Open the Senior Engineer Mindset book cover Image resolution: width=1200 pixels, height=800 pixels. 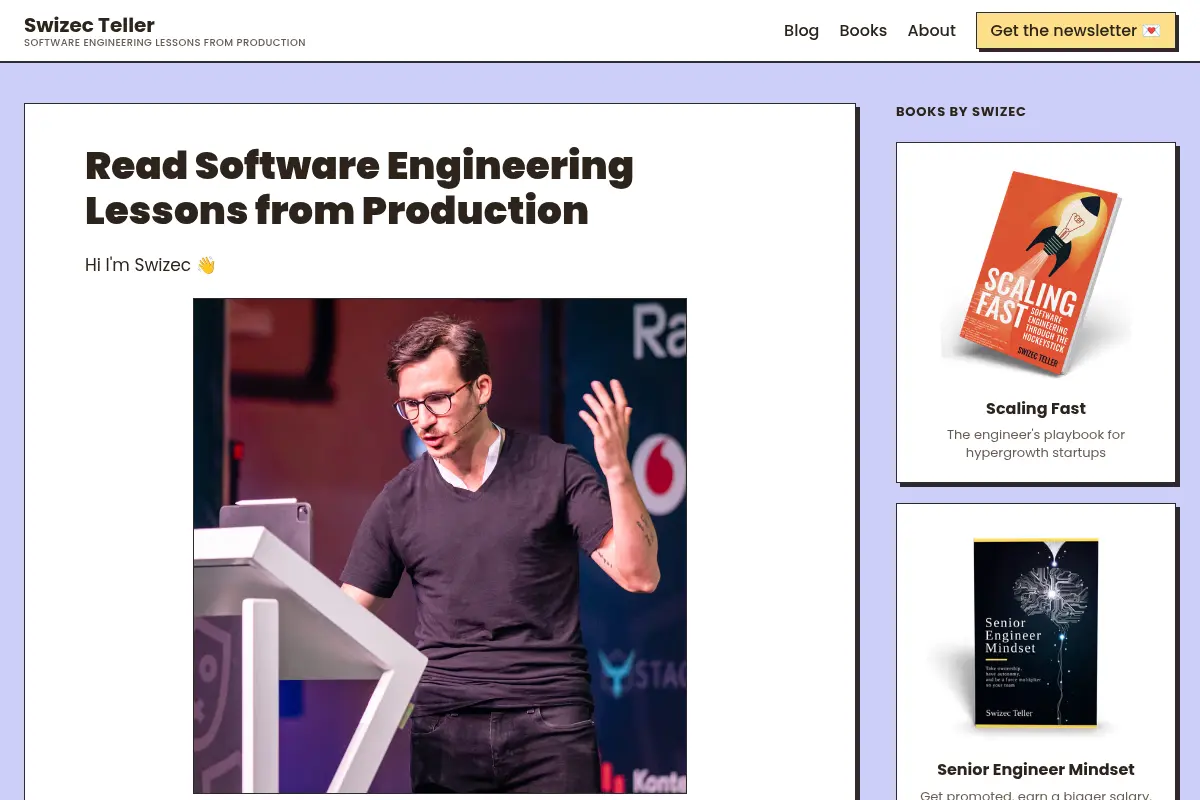tap(1036, 634)
